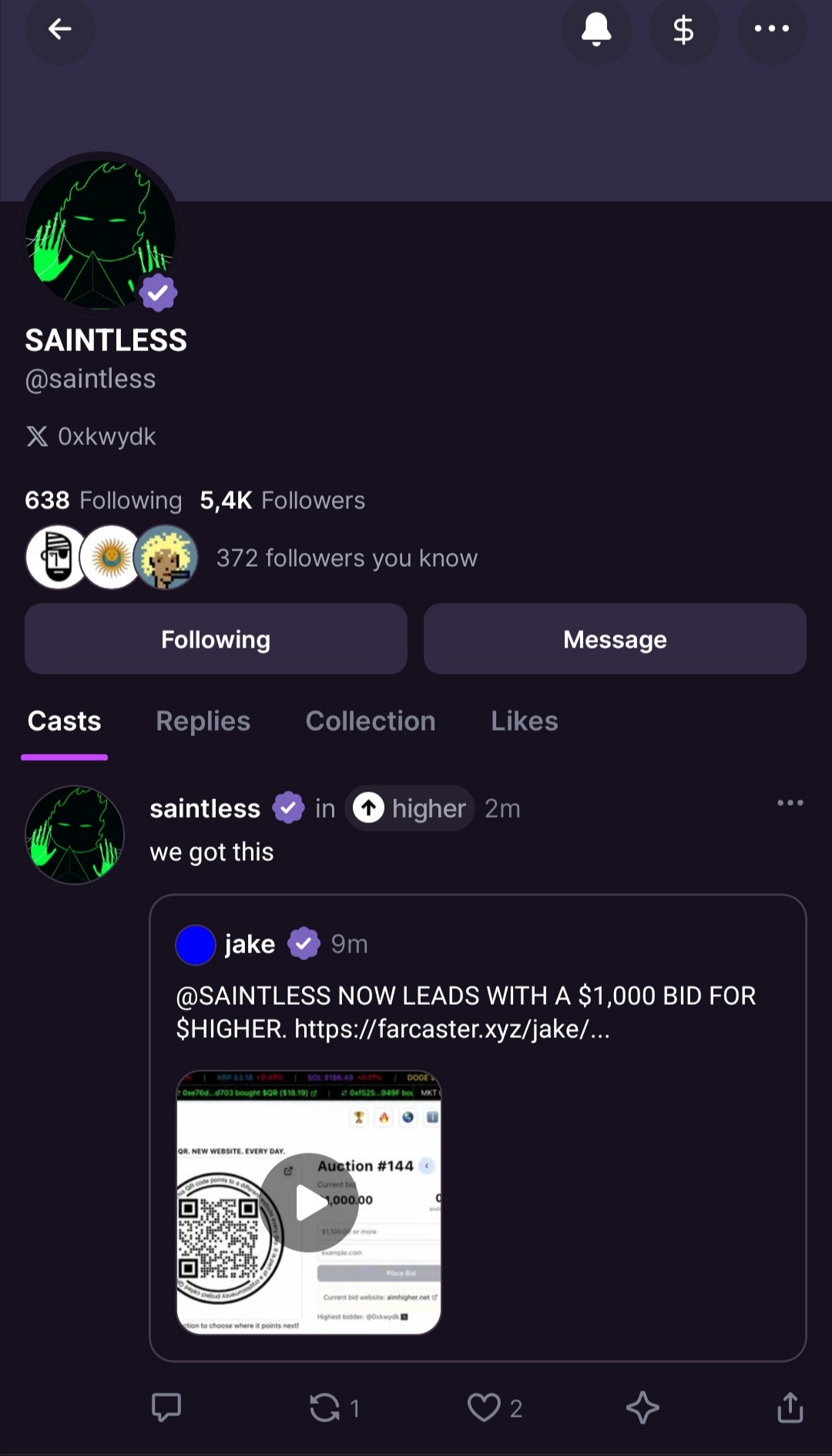Tap the sparkle star icon
The image size is (832, 1456).
642,1407
